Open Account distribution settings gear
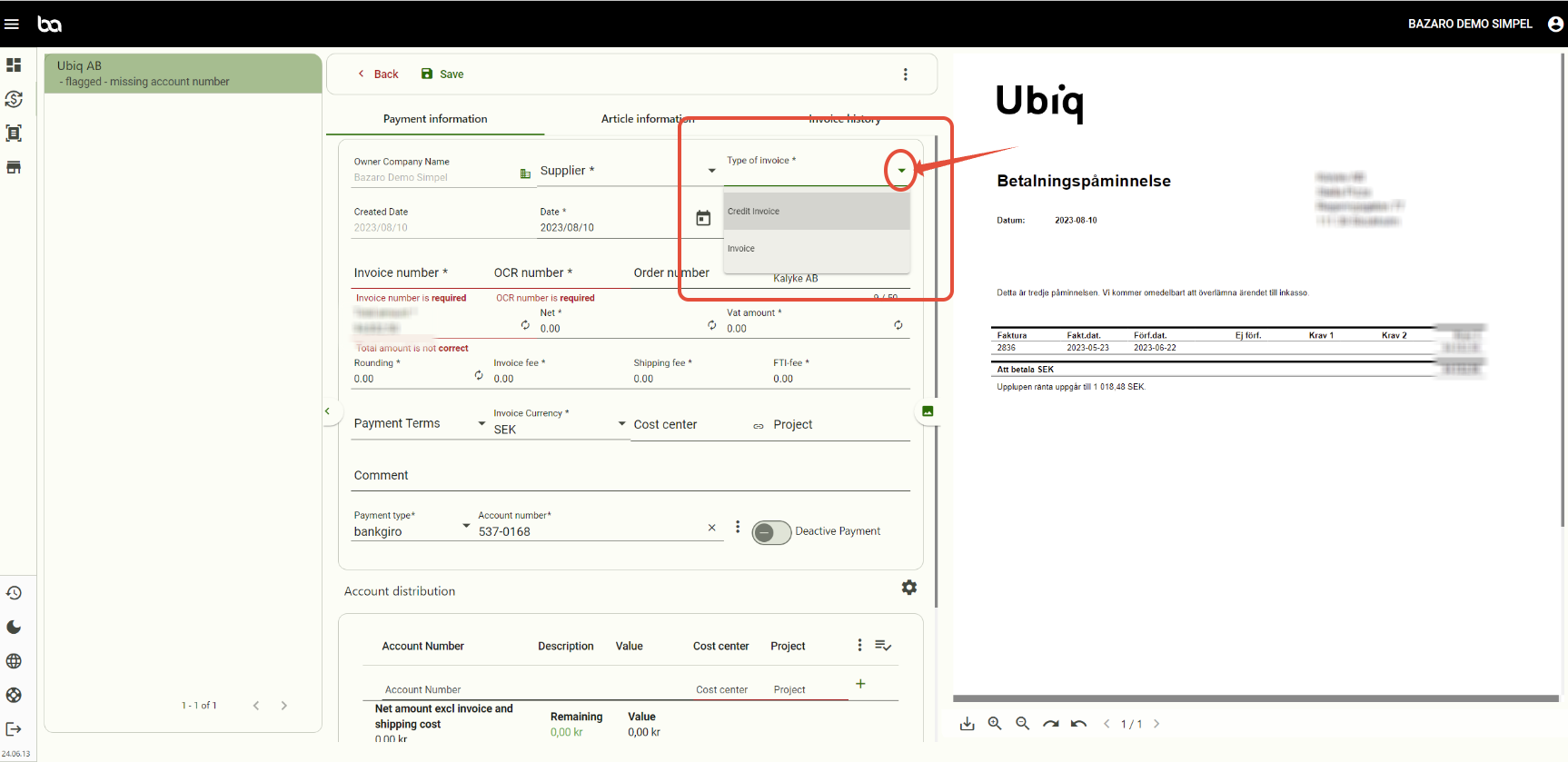The height and width of the screenshot is (762, 1568). (x=909, y=588)
